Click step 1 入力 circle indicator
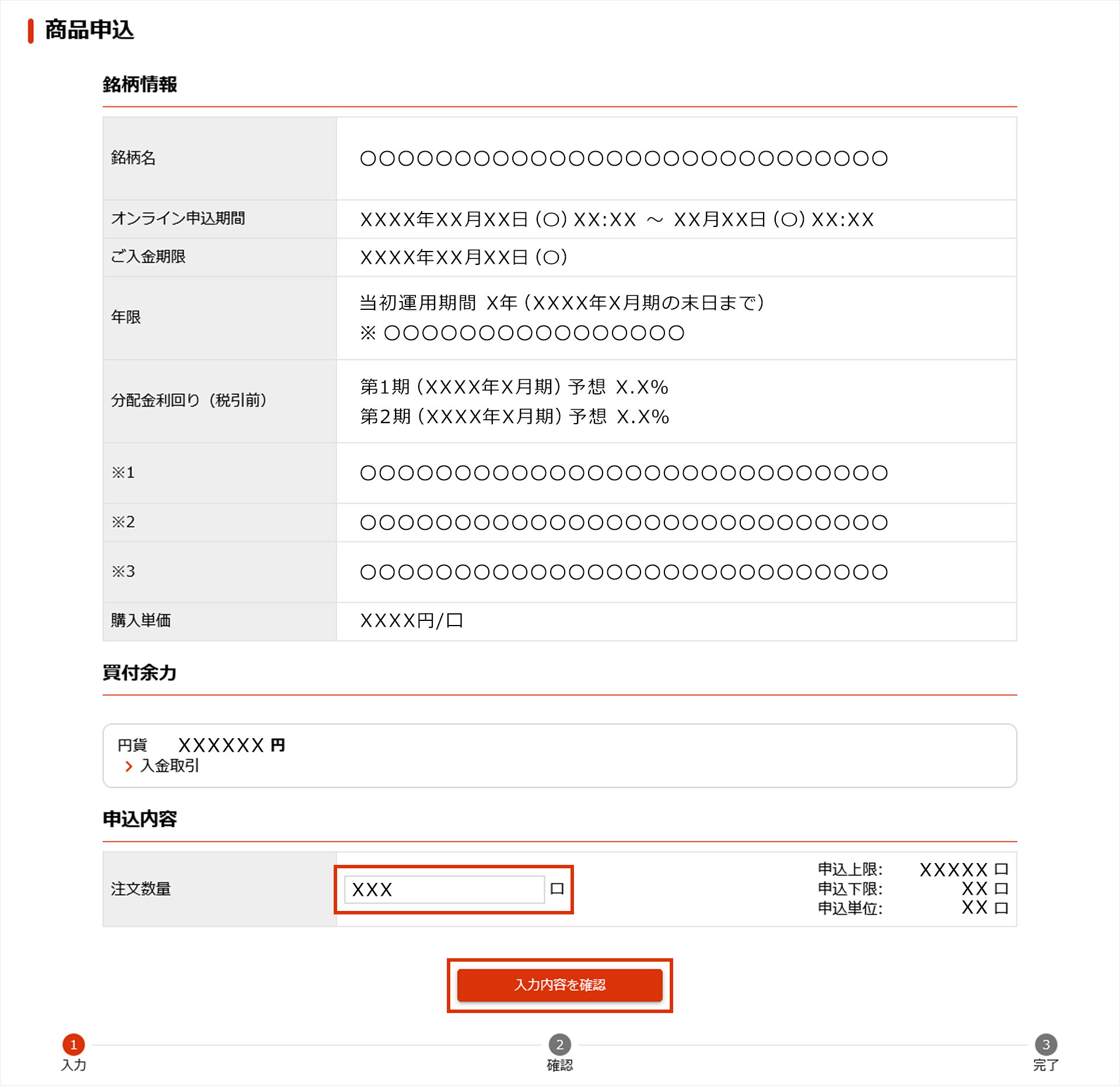 (x=73, y=1045)
